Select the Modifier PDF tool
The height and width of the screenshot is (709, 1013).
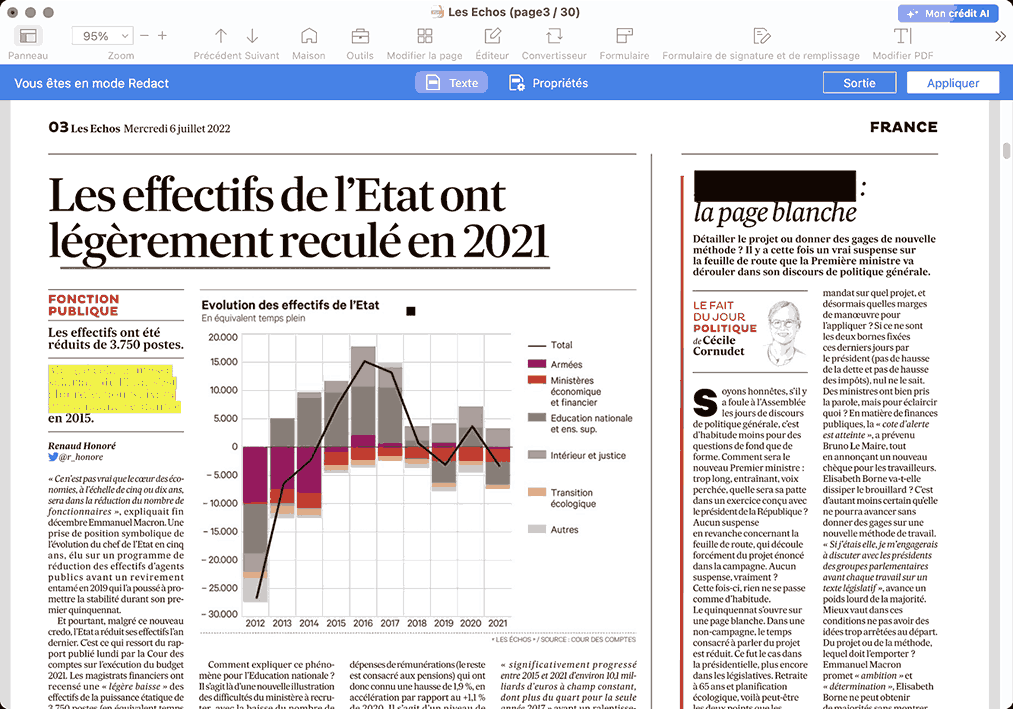[903, 36]
